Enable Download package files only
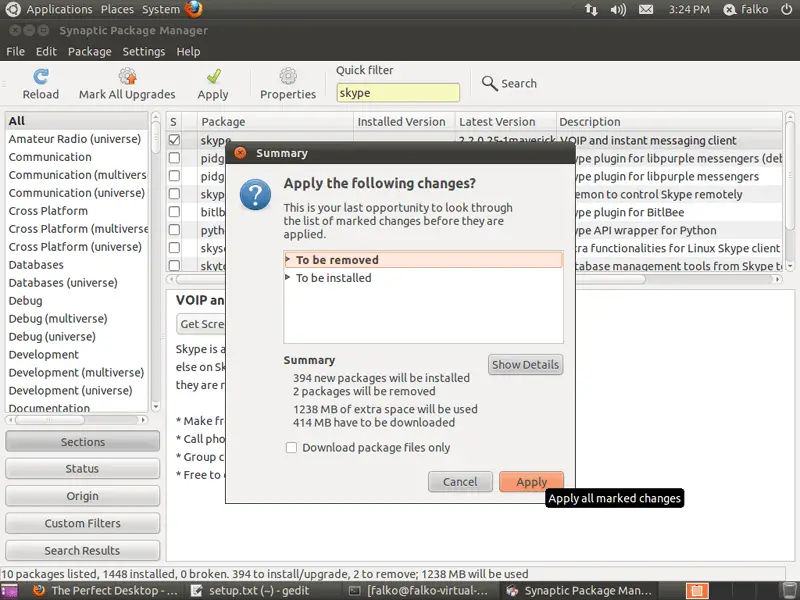 coord(291,447)
